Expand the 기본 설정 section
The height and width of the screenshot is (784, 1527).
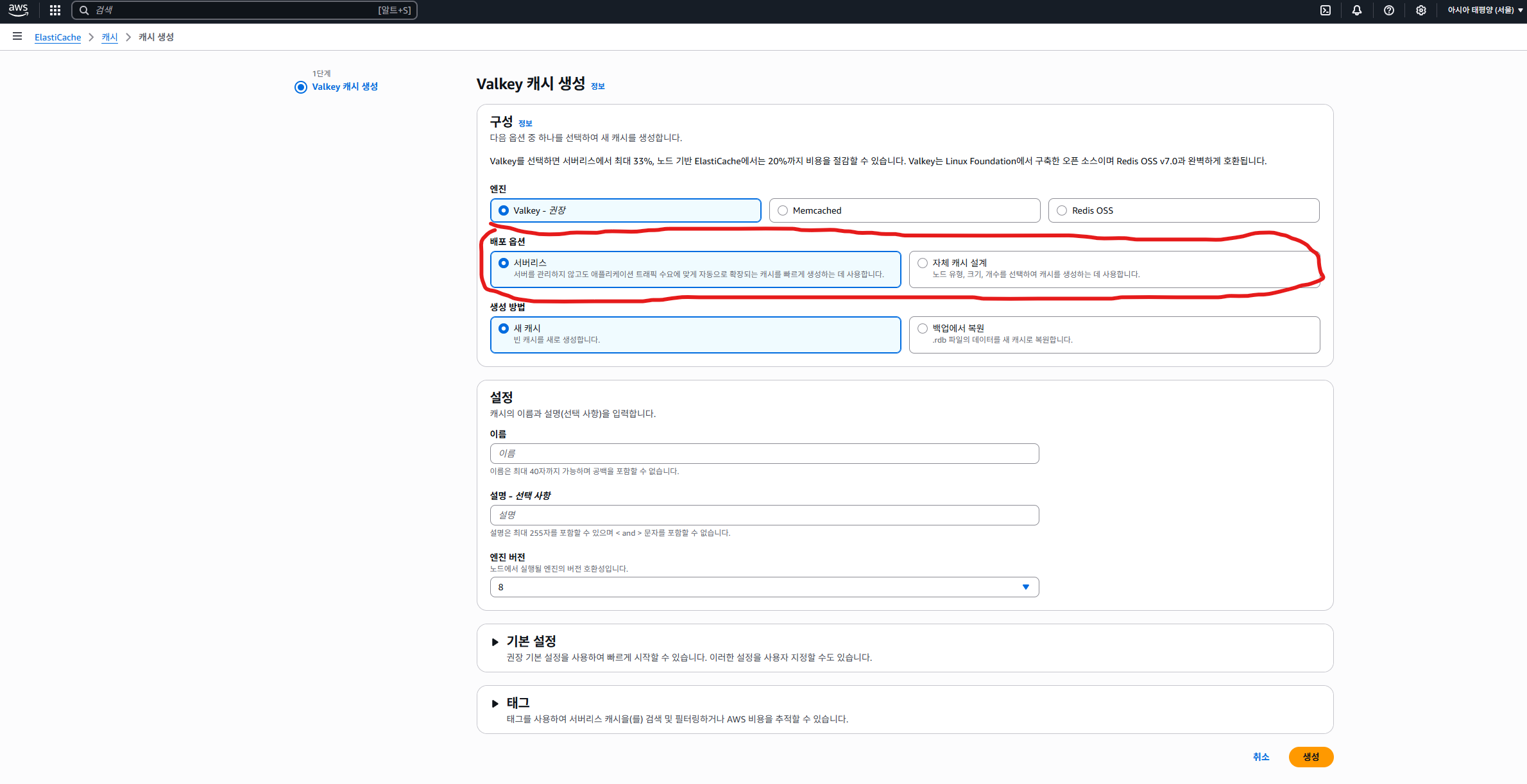pos(495,642)
